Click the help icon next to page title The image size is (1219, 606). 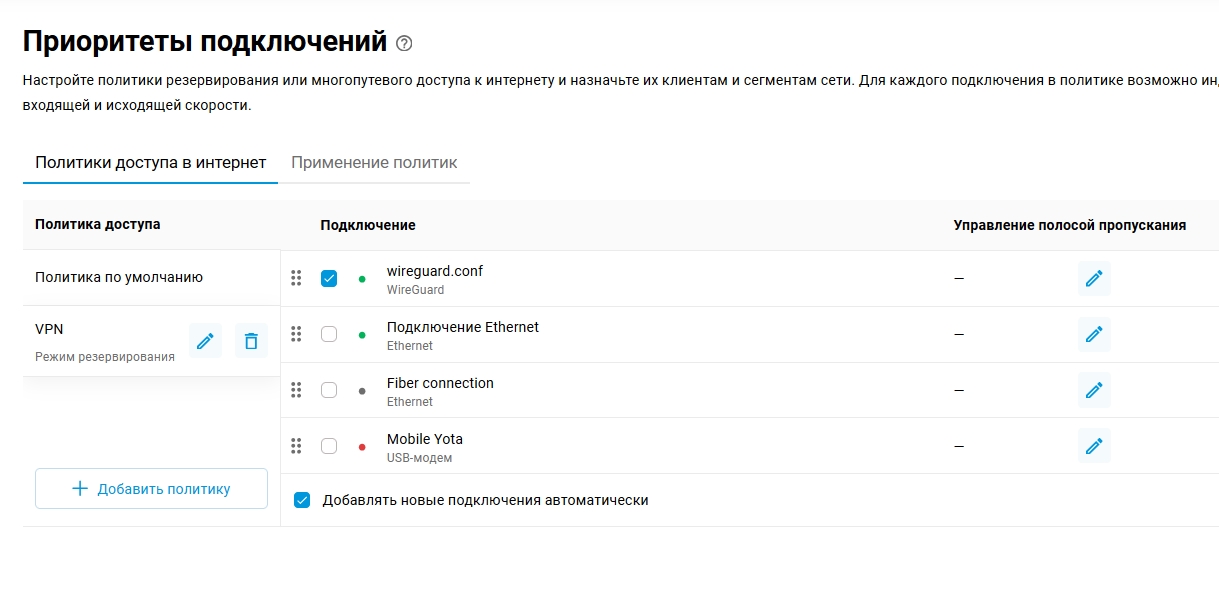click(x=404, y=43)
